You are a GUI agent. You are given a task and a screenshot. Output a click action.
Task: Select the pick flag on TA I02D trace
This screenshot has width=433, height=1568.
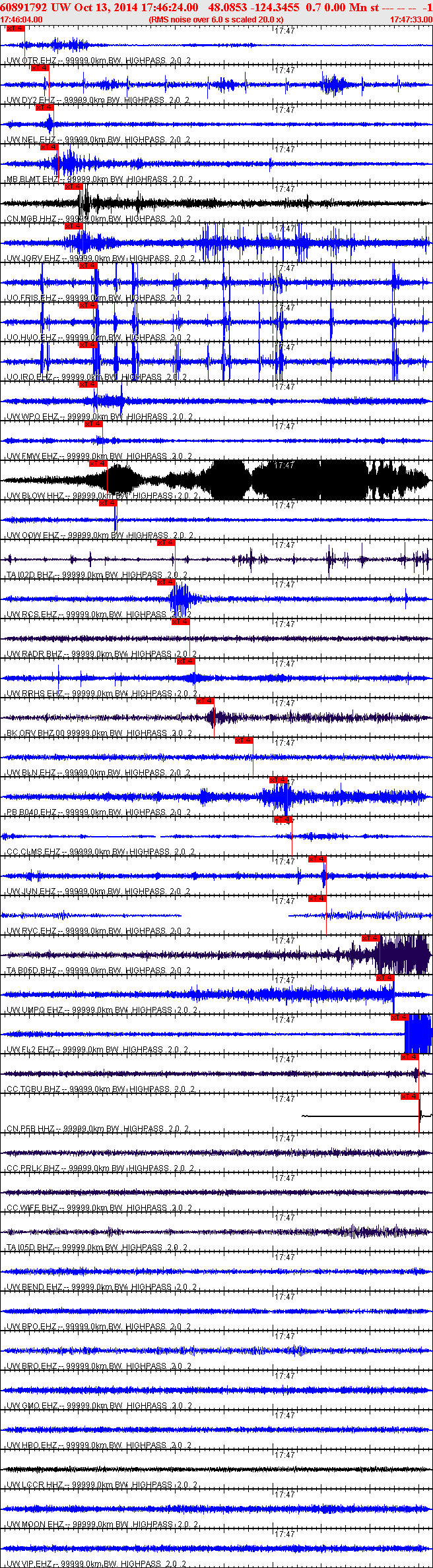click(x=166, y=543)
